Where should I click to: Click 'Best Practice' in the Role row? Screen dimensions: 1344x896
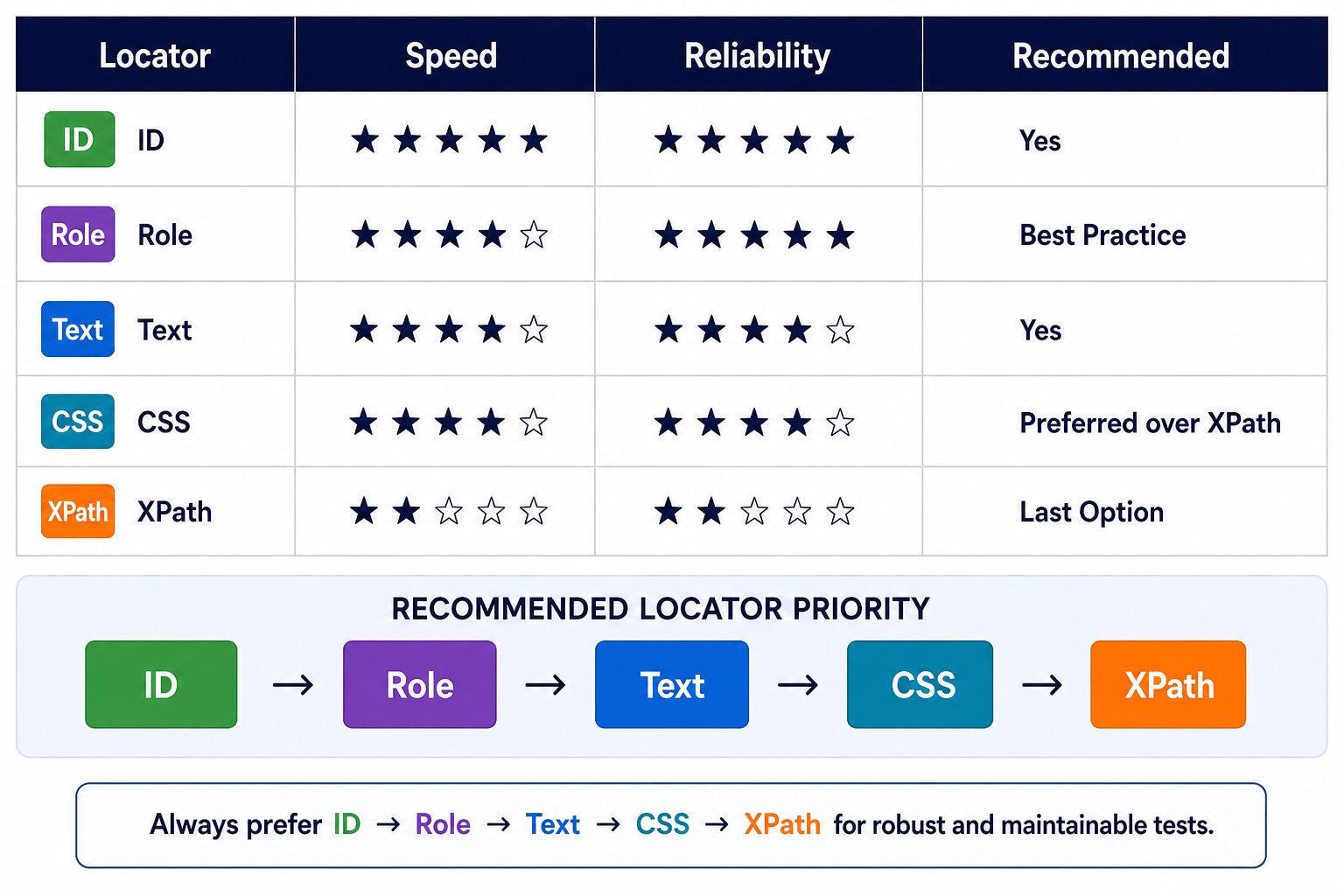[1102, 235]
